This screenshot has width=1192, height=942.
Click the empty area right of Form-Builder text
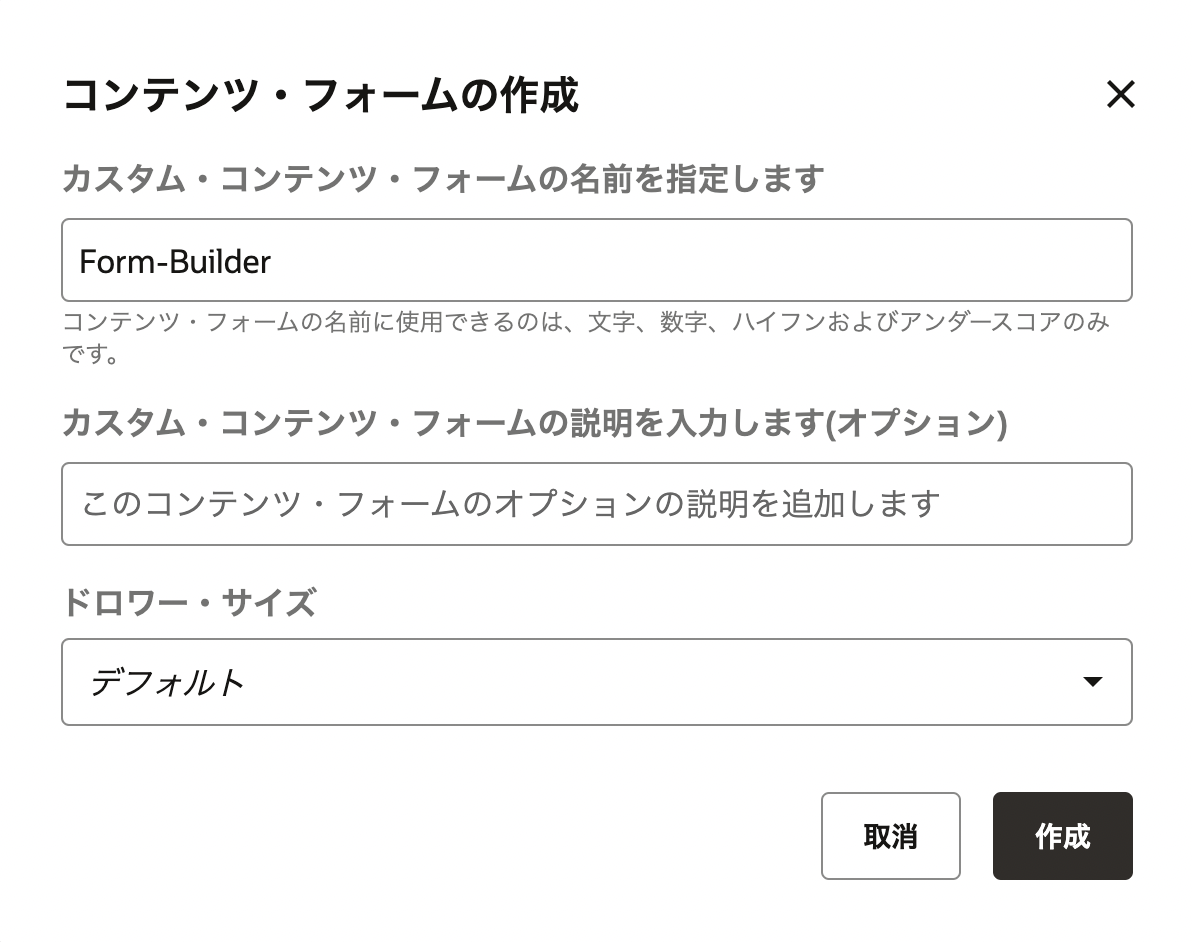700,262
